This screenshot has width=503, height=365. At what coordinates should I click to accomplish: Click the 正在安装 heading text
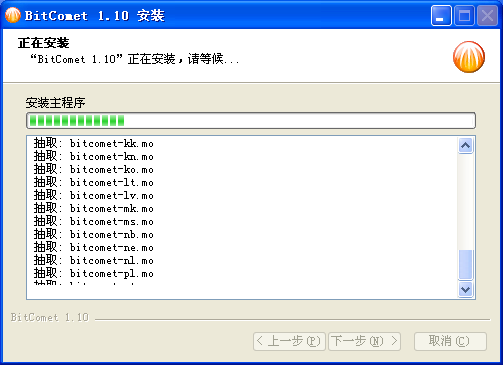[43, 43]
